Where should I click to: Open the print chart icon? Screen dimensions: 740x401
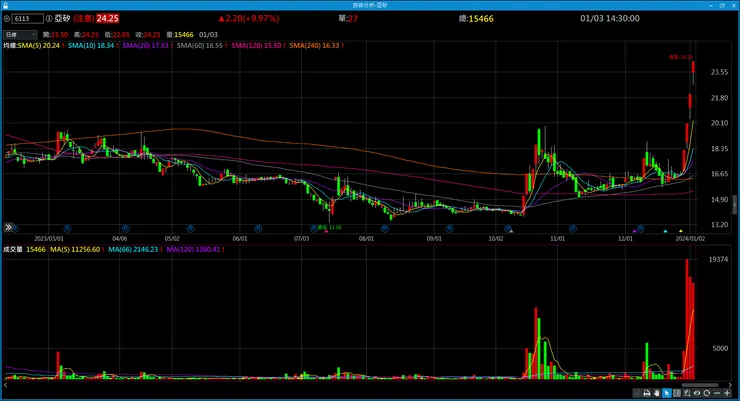coord(647,393)
